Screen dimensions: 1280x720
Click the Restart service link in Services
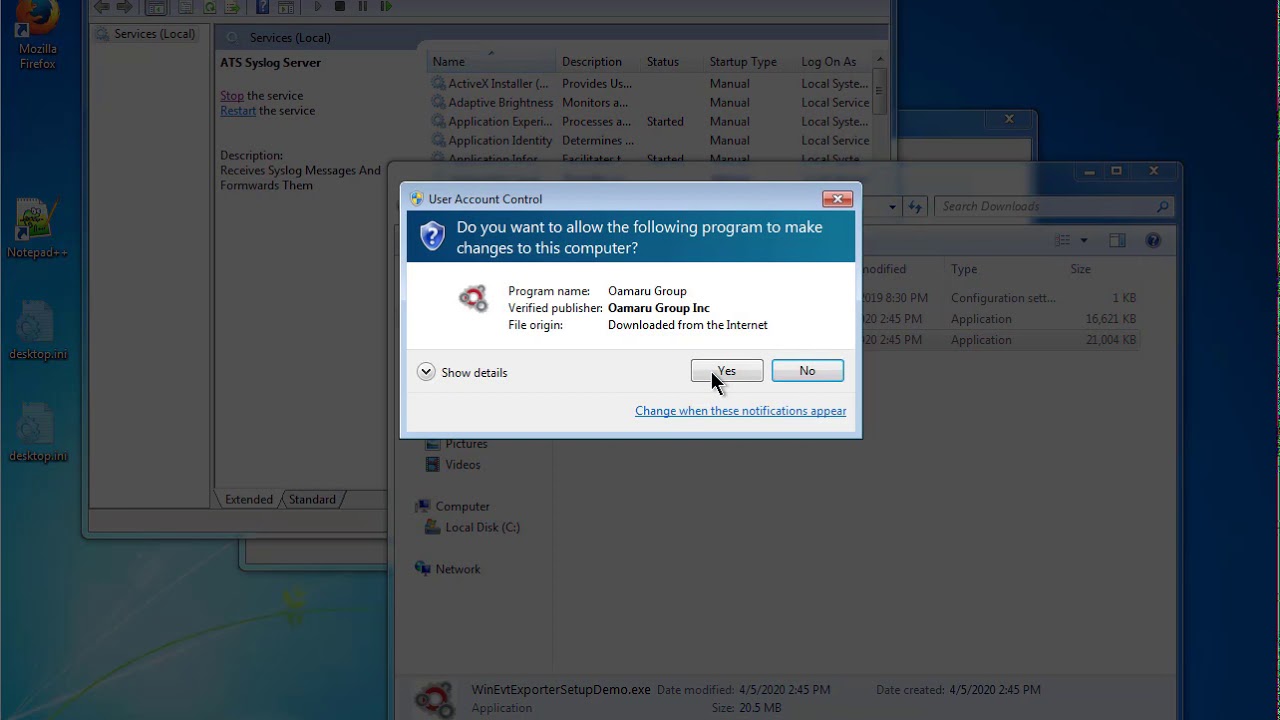[238, 111]
